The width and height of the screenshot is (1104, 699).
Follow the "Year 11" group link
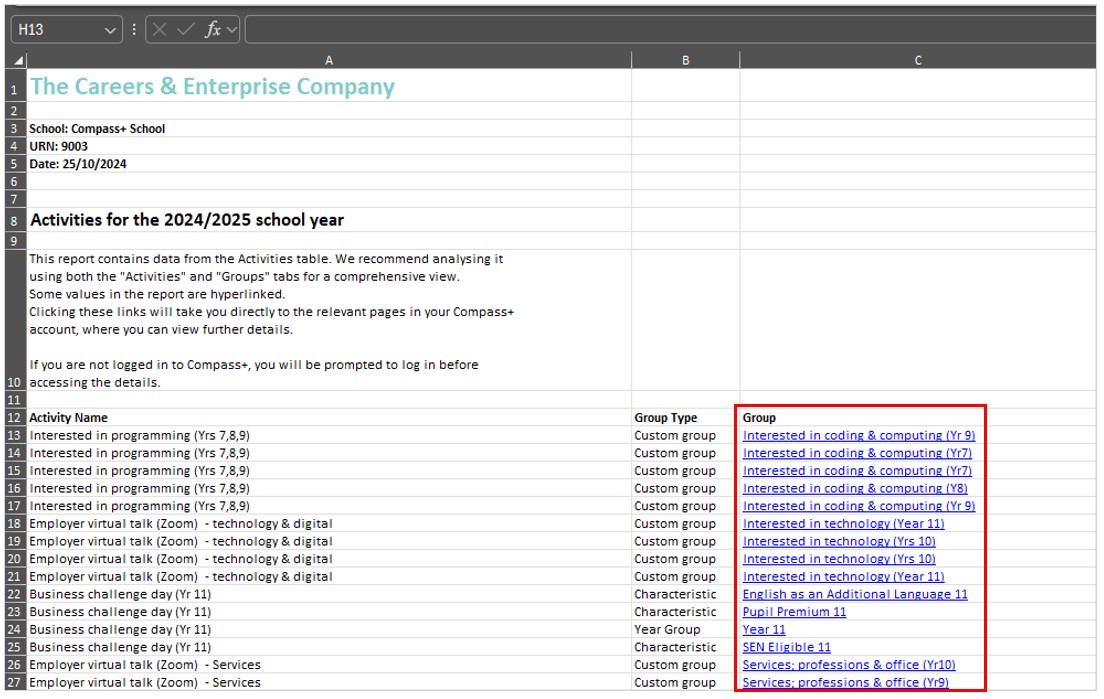(764, 630)
